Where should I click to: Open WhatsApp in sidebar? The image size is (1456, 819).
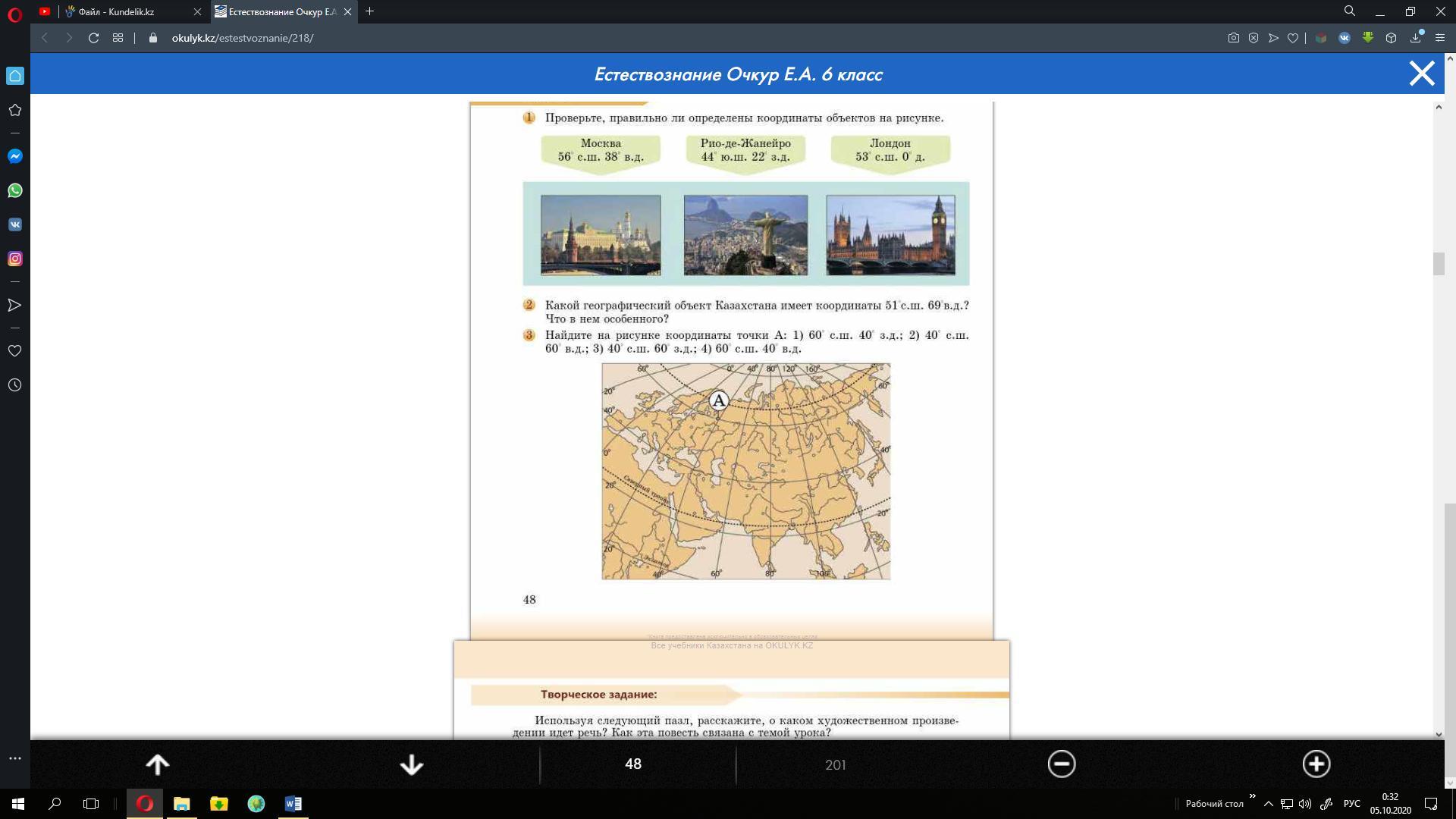click(x=15, y=190)
